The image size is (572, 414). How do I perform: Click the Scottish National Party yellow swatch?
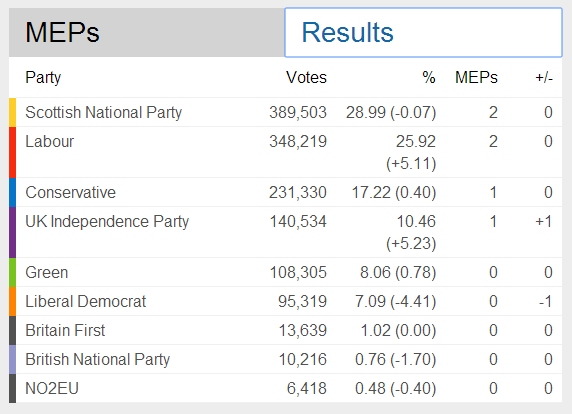click(12, 112)
